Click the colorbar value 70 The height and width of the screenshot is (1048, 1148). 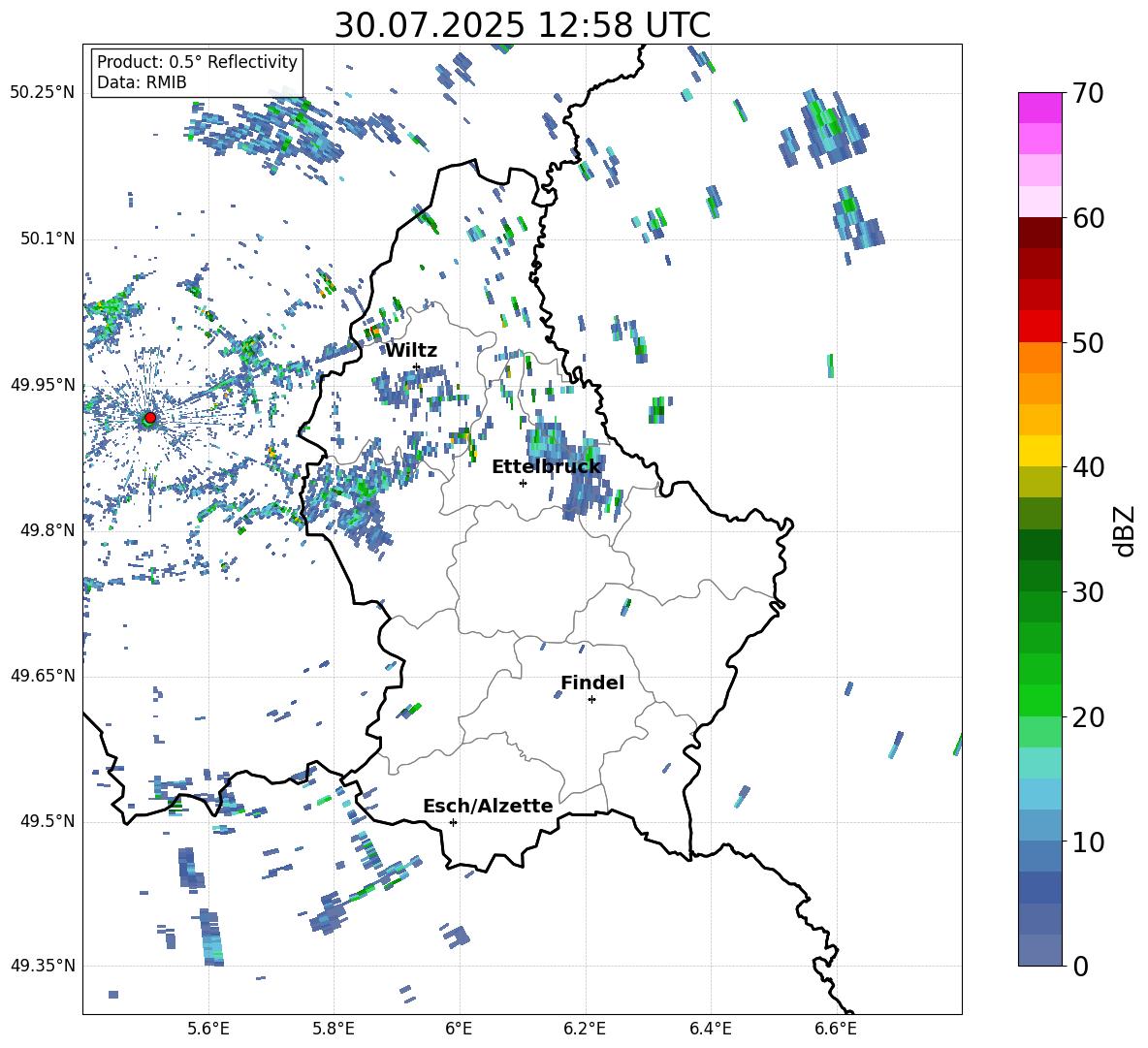click(x=1089, y=94)
